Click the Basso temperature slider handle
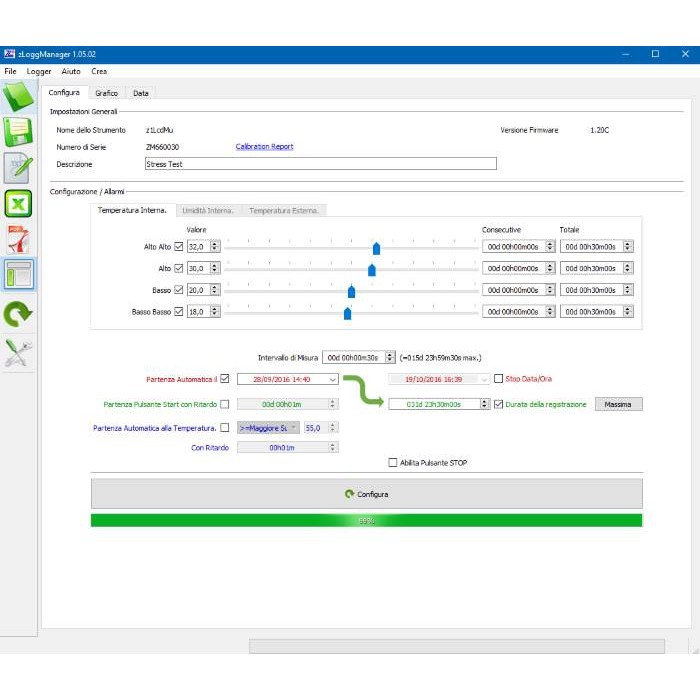 tap(351, 292)
